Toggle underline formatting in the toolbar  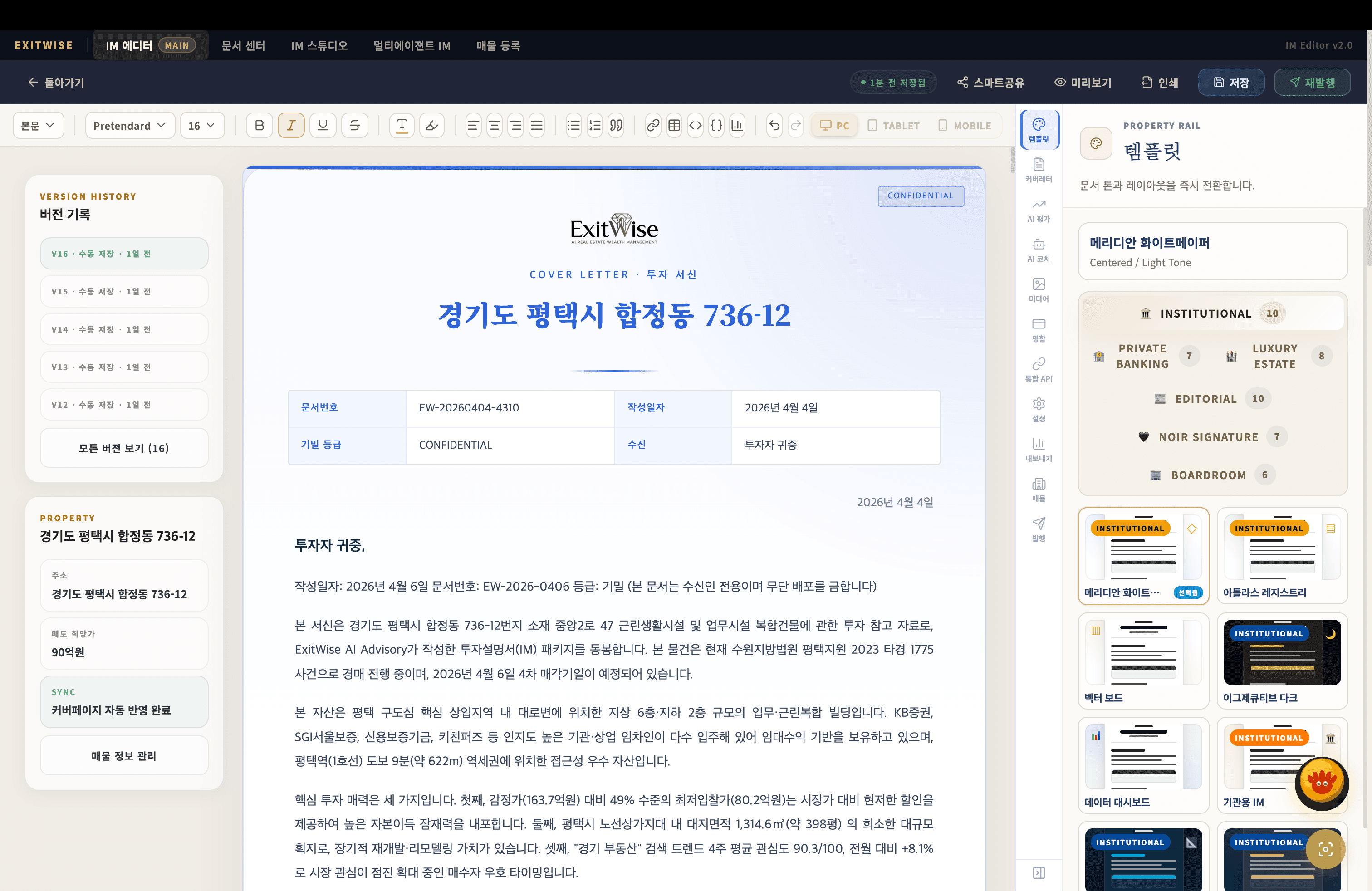point(323,125)
